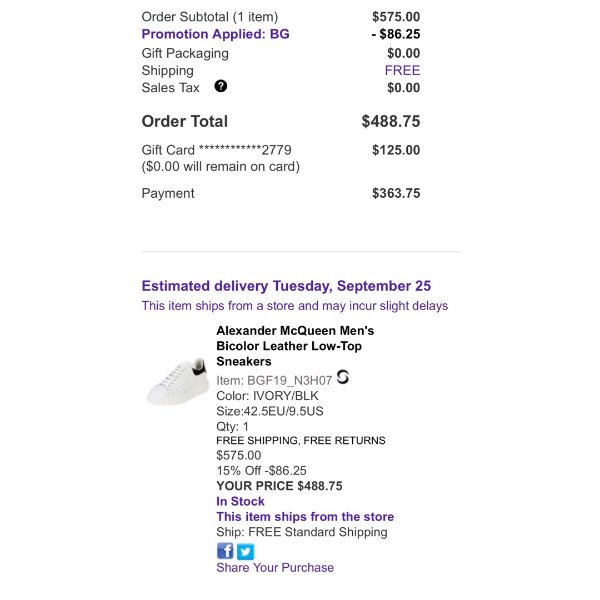
Task: Click the ships from a store delay notice
Action: pos(295,306)
